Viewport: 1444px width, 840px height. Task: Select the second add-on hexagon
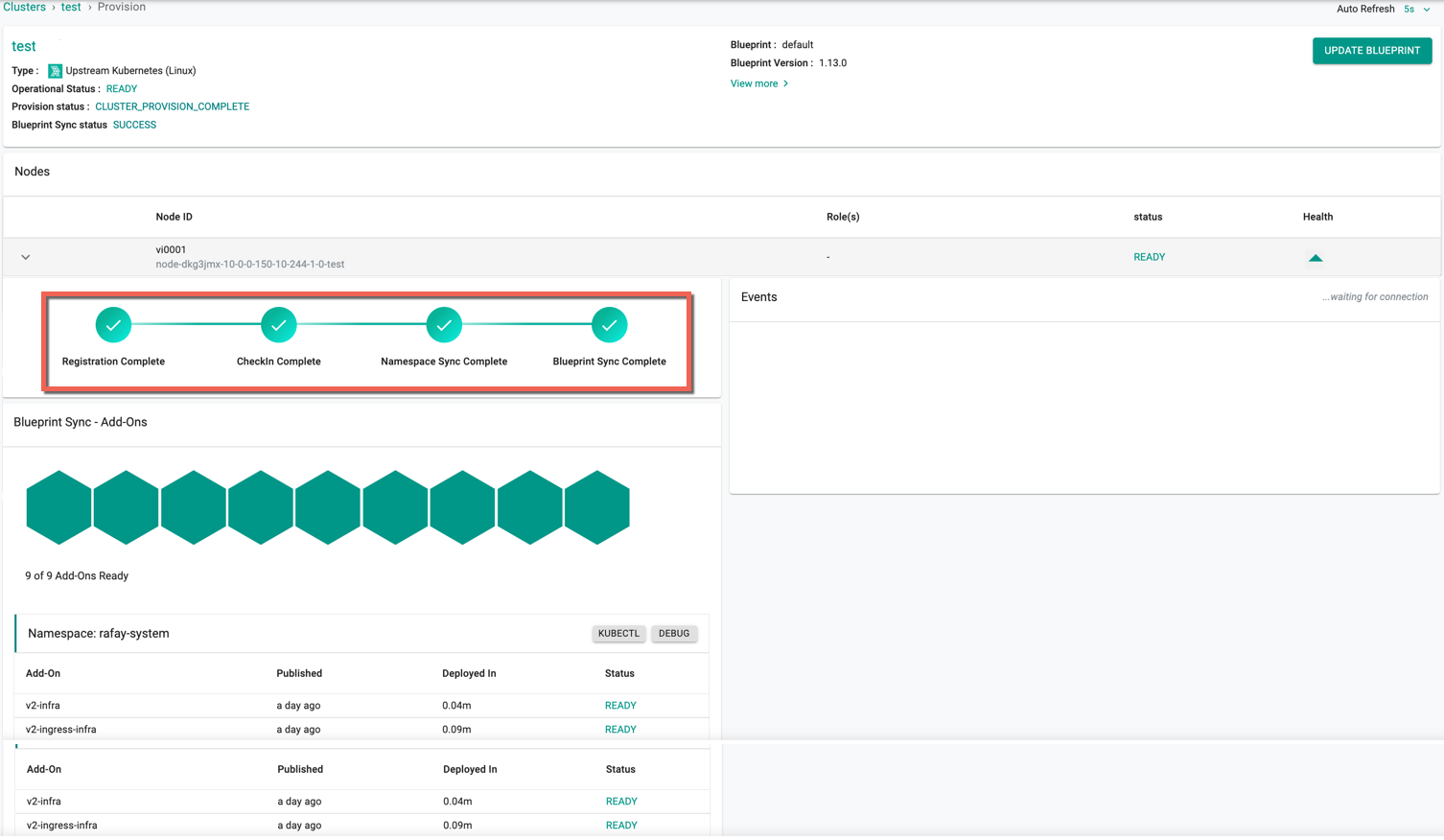tap(126, 507)
